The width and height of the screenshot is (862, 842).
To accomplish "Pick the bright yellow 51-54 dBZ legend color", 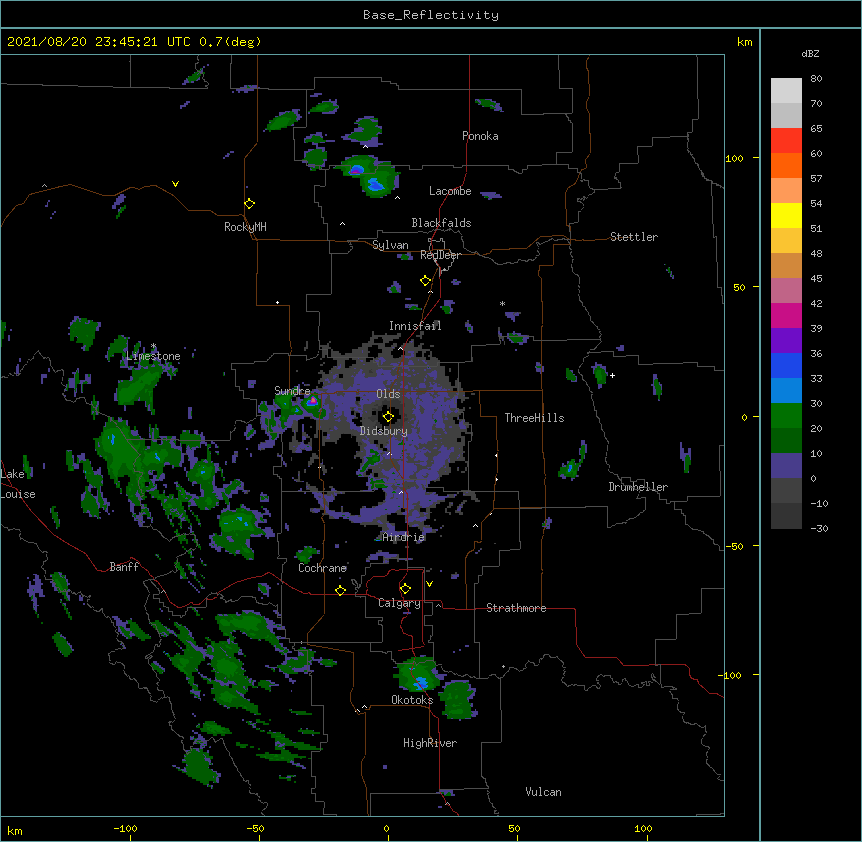I will [786, 215].
